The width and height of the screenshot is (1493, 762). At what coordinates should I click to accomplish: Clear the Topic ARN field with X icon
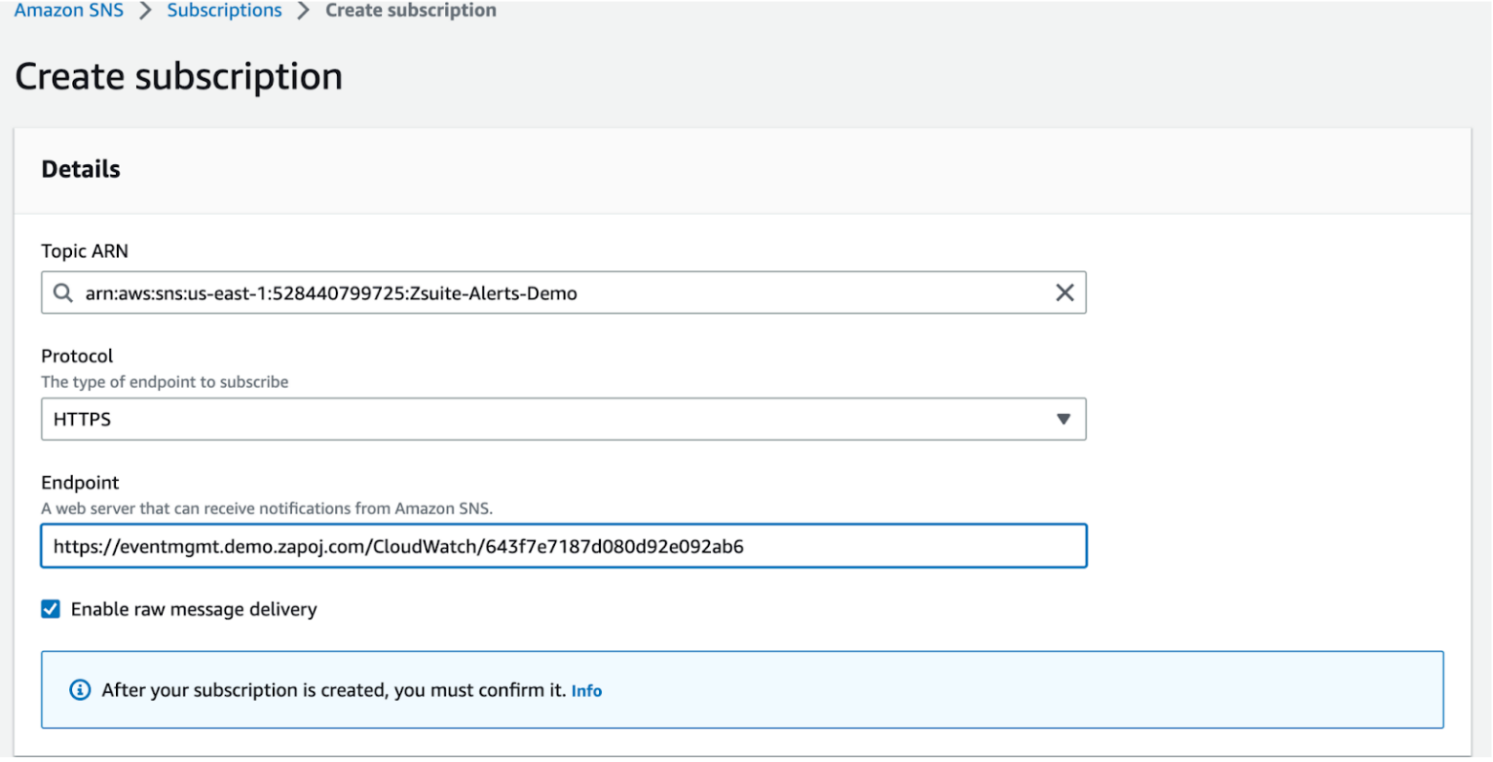click(1065, 293)
